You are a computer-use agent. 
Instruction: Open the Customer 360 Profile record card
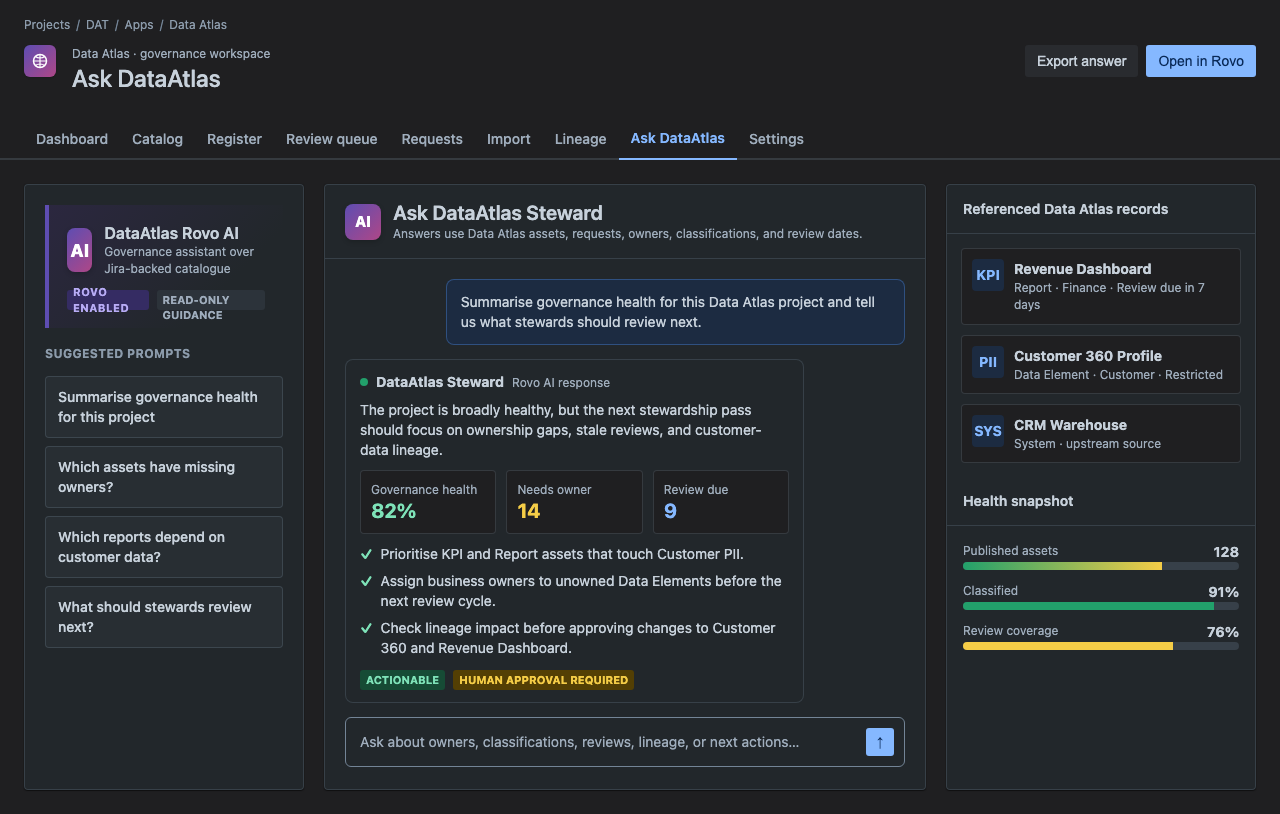pyautogui.click(x=1101, y=364)
